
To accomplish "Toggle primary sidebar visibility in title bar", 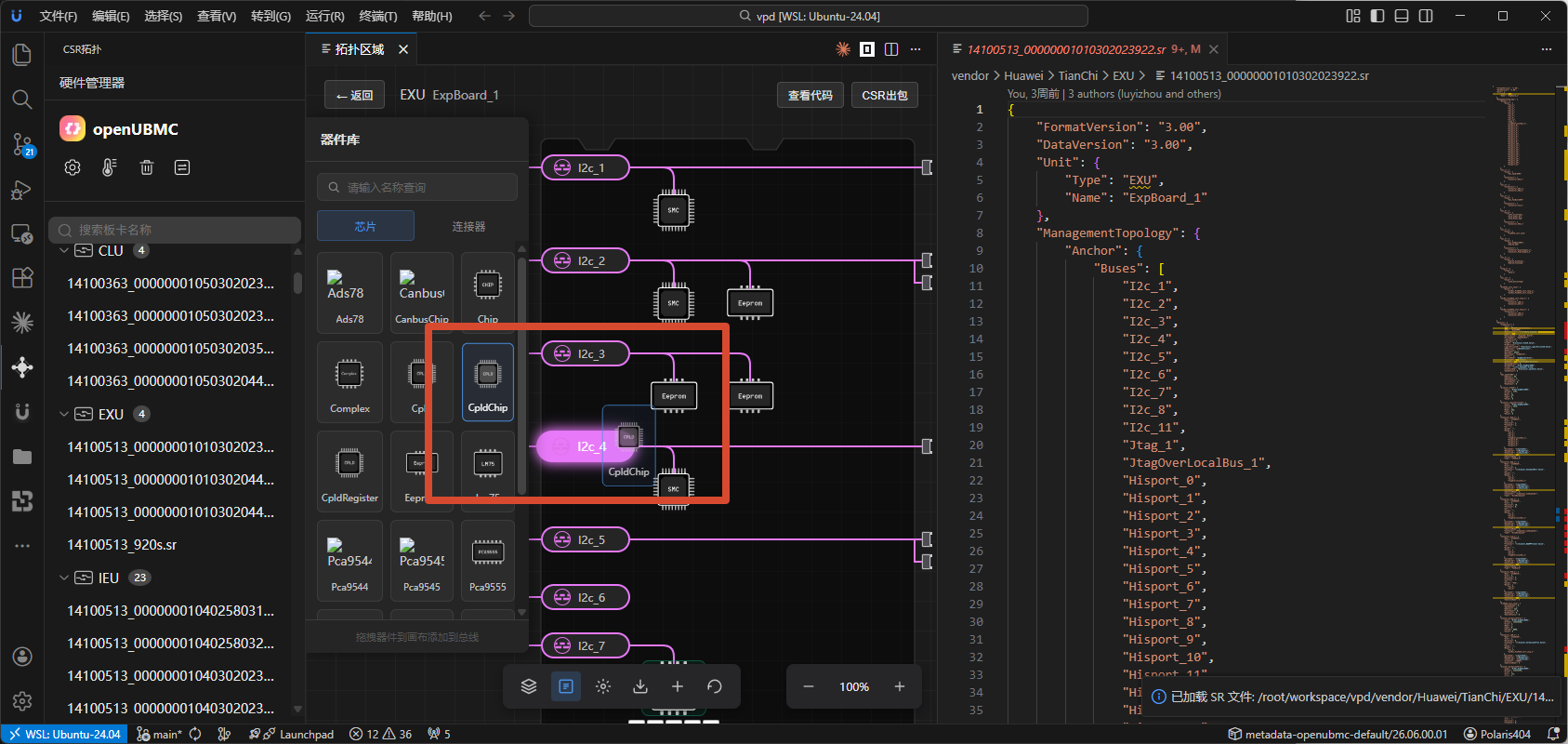I will coord(1377,16).
